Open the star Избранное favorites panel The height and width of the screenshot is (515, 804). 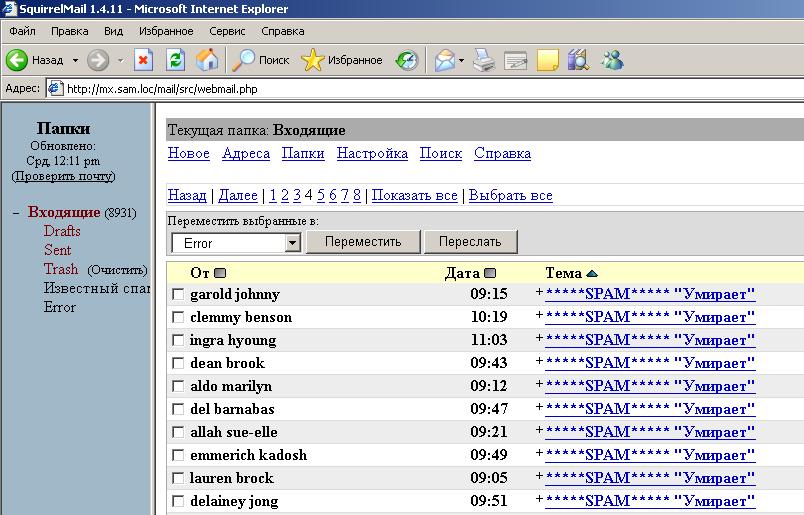pyautogui.click(x=341, y=61)
